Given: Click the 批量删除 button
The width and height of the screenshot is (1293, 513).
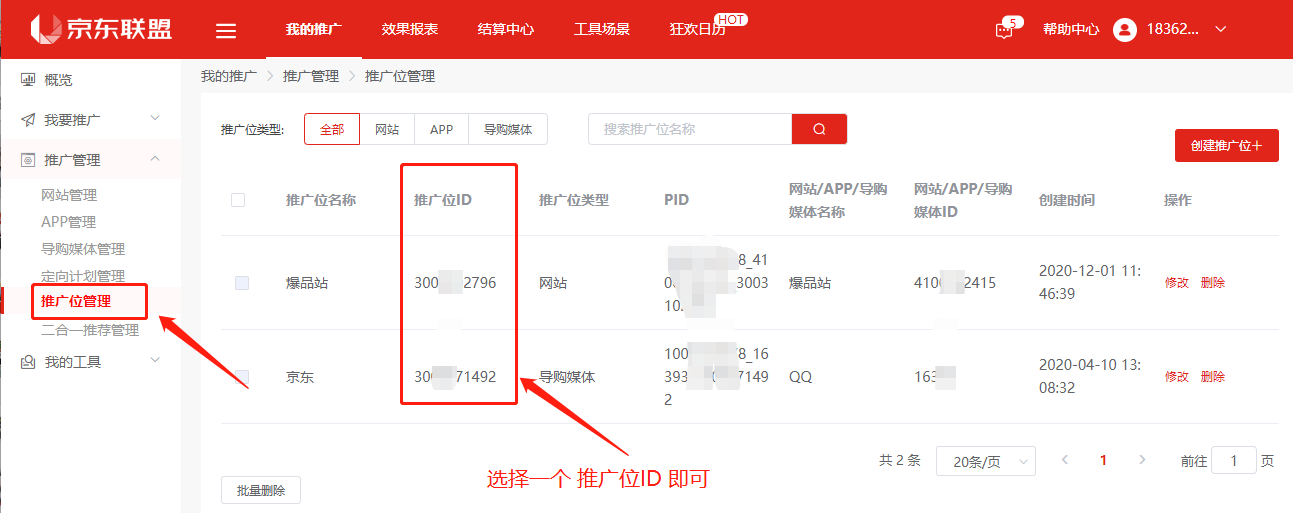Looking at the screenshot, I should click(261, 491).
